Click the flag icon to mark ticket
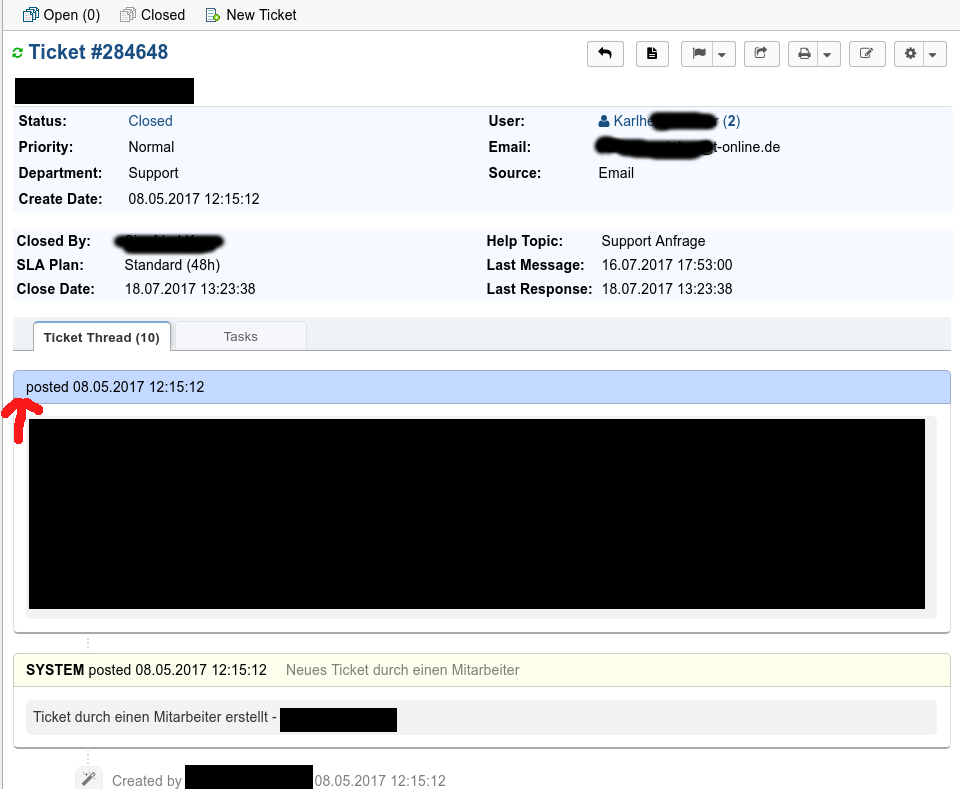Viewport: 960px width, 789px height. coord(697,53)
